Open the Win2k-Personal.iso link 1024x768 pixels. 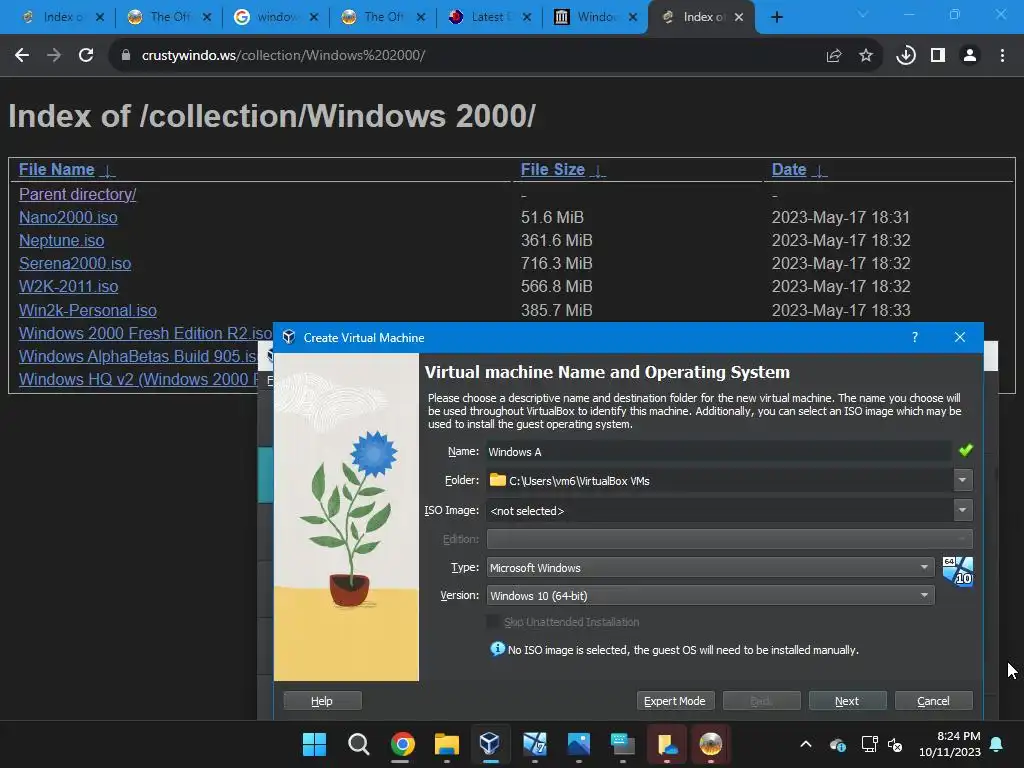click(88, 310)
